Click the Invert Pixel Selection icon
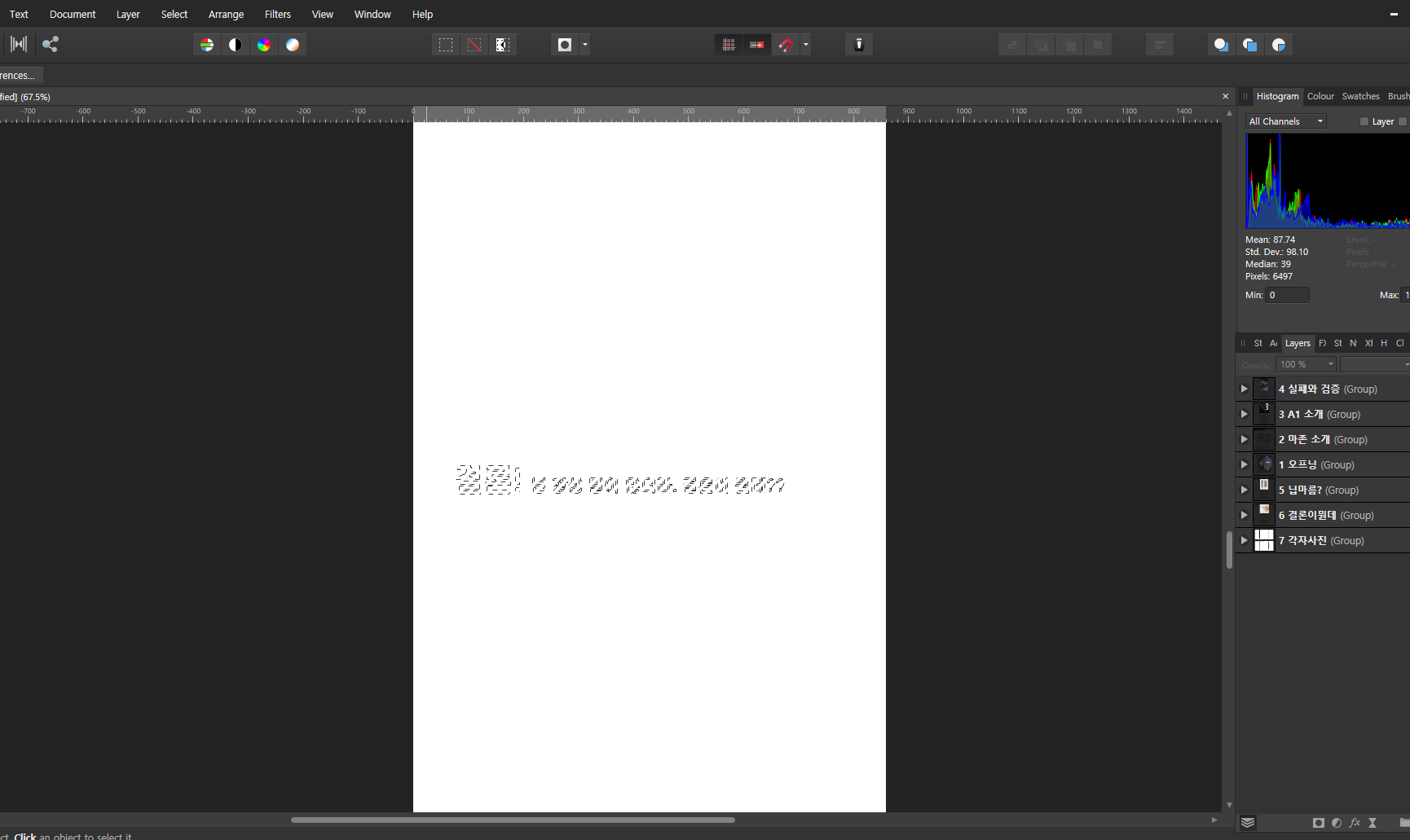The width and height of the screenshot is (1410, 840). (x=503, y=45)
